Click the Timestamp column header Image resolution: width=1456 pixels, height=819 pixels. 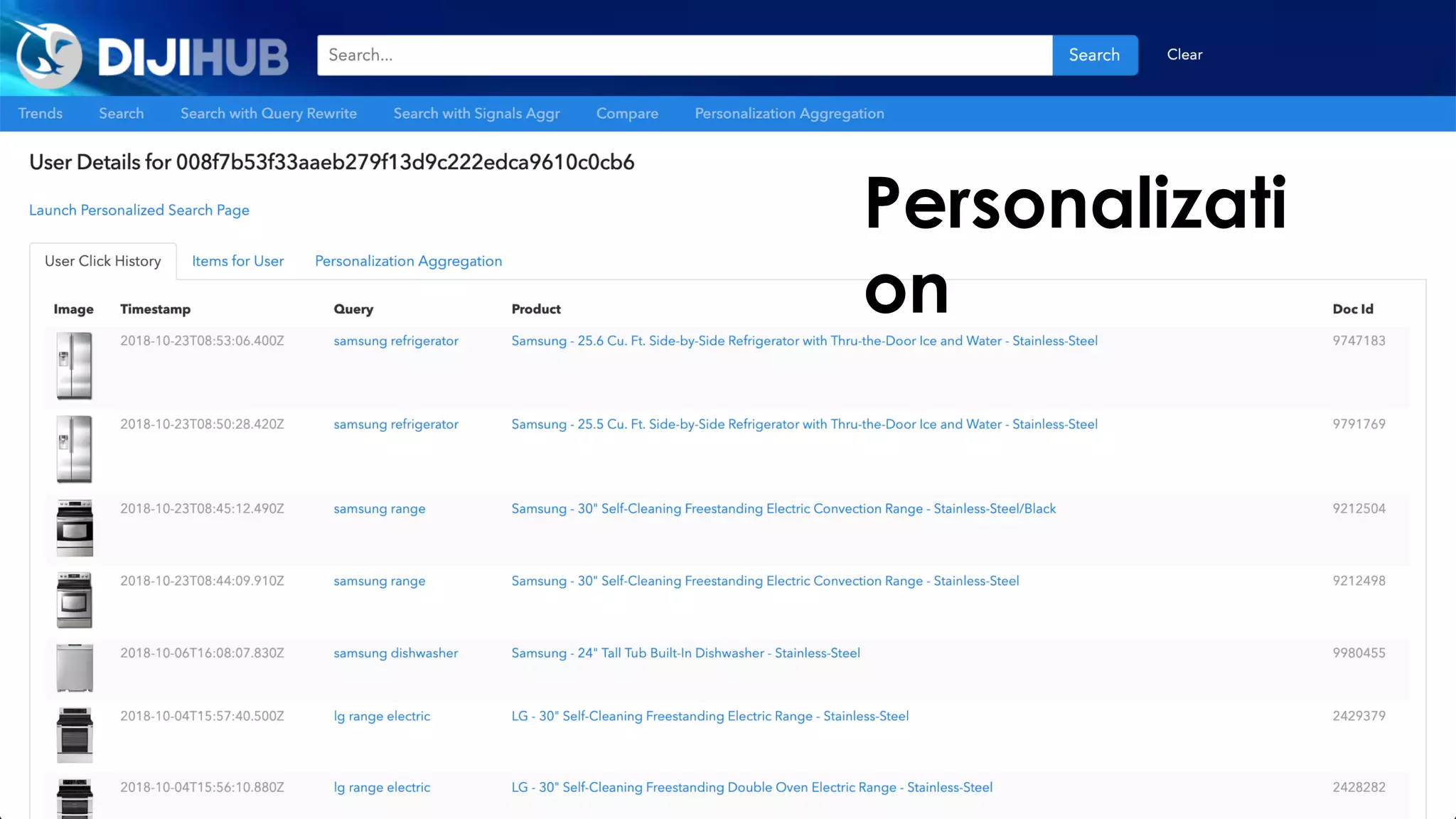(155, 309)
